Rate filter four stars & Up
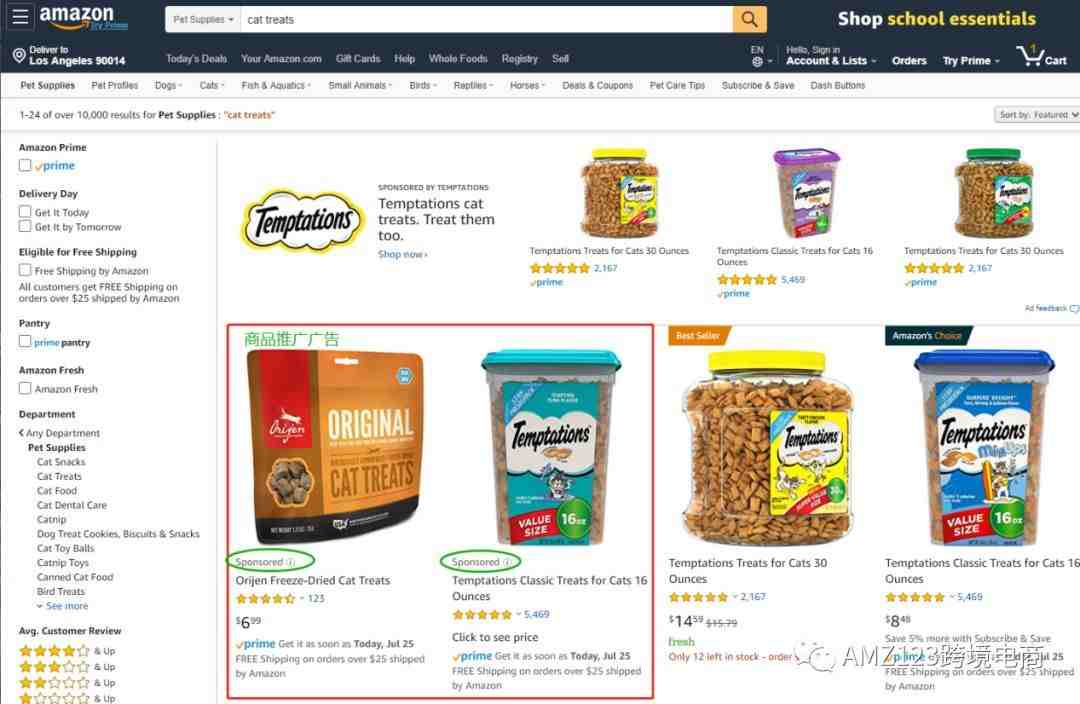This screenshot has height=704, width=1080. 68,651
